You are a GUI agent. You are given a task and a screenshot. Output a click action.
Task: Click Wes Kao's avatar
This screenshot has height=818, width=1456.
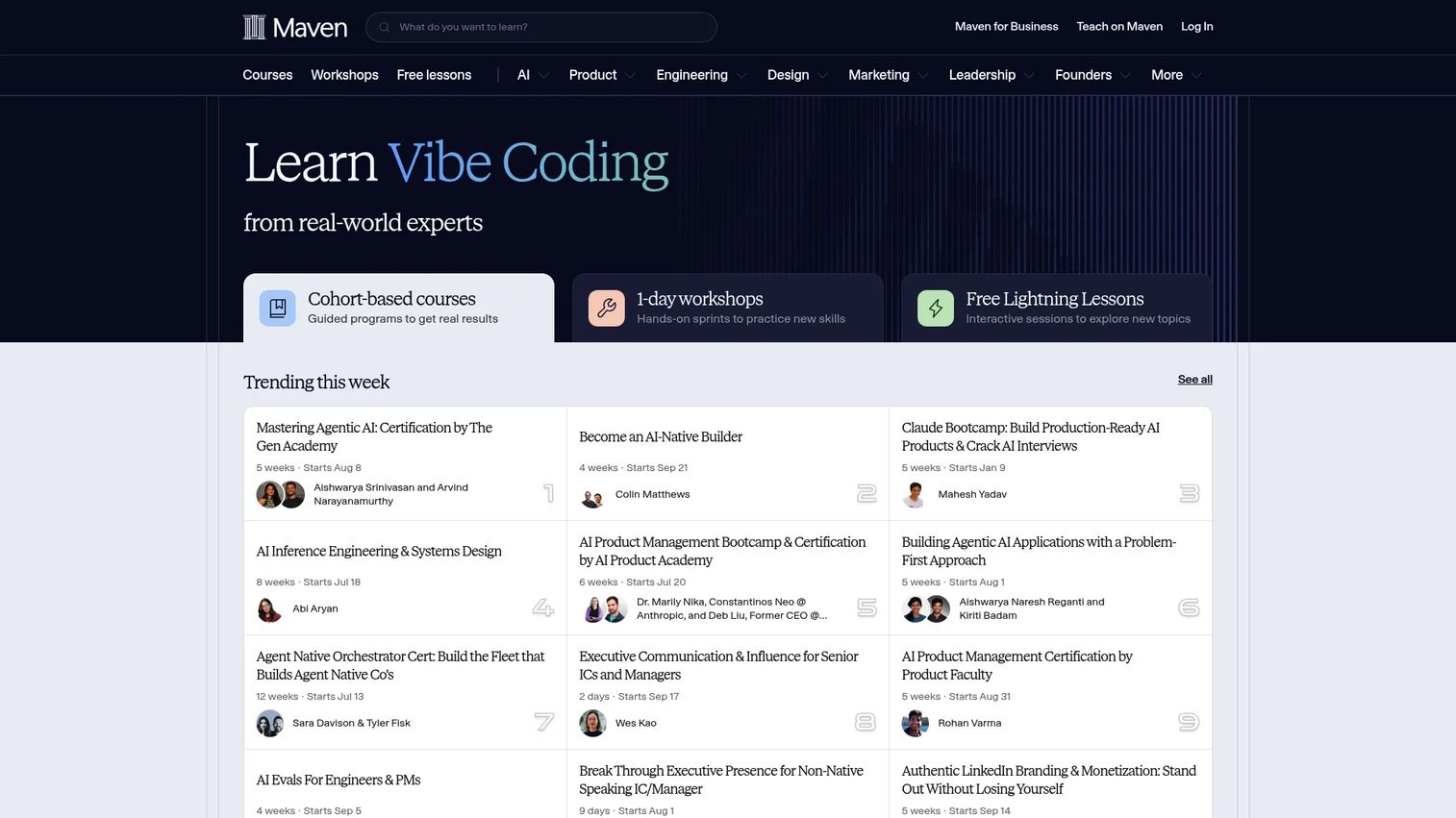[x=592, y=724]
